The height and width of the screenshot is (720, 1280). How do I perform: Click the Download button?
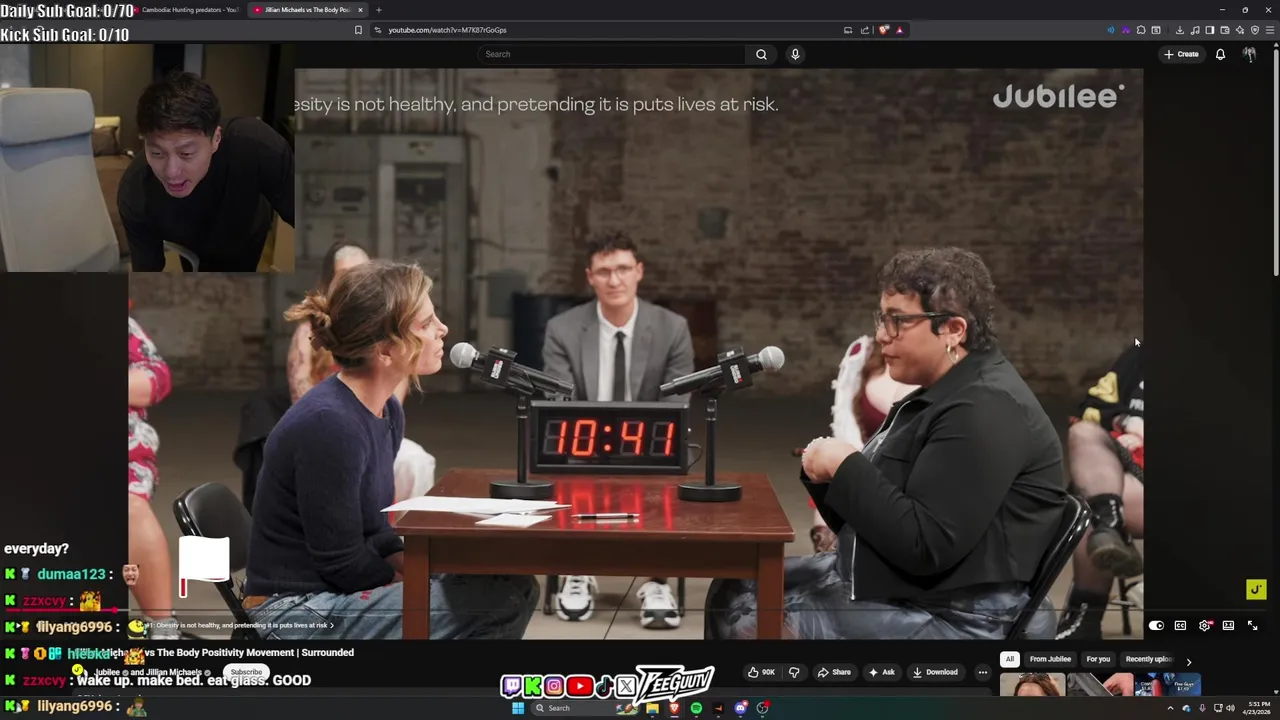tap(935, 672)
